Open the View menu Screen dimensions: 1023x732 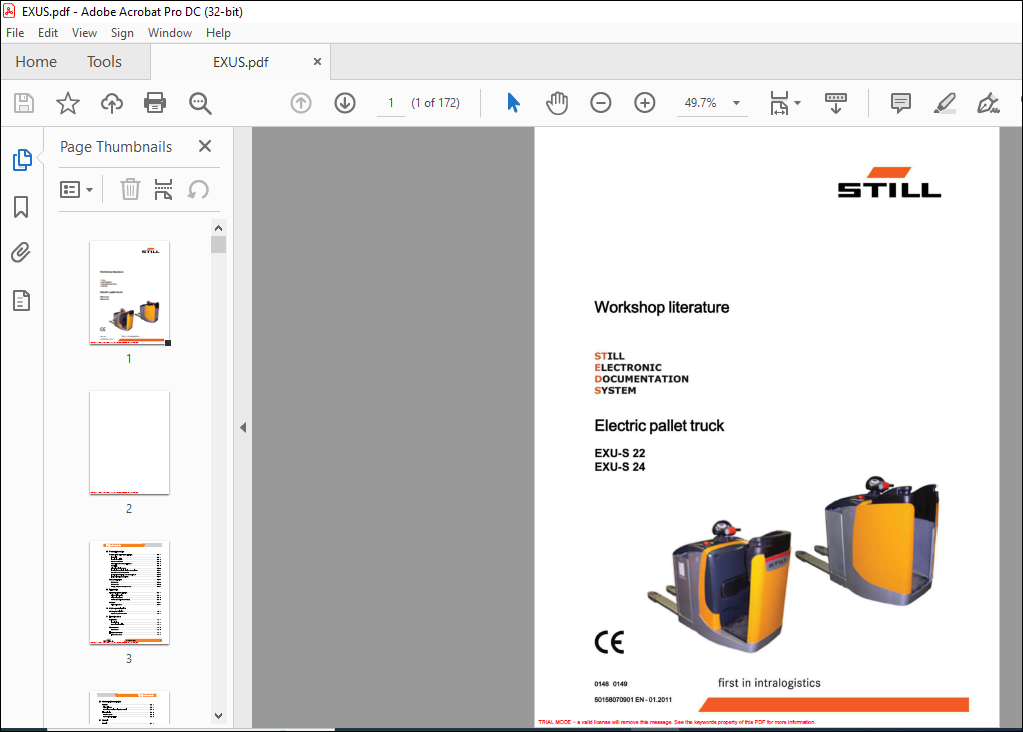coord(84,33)
